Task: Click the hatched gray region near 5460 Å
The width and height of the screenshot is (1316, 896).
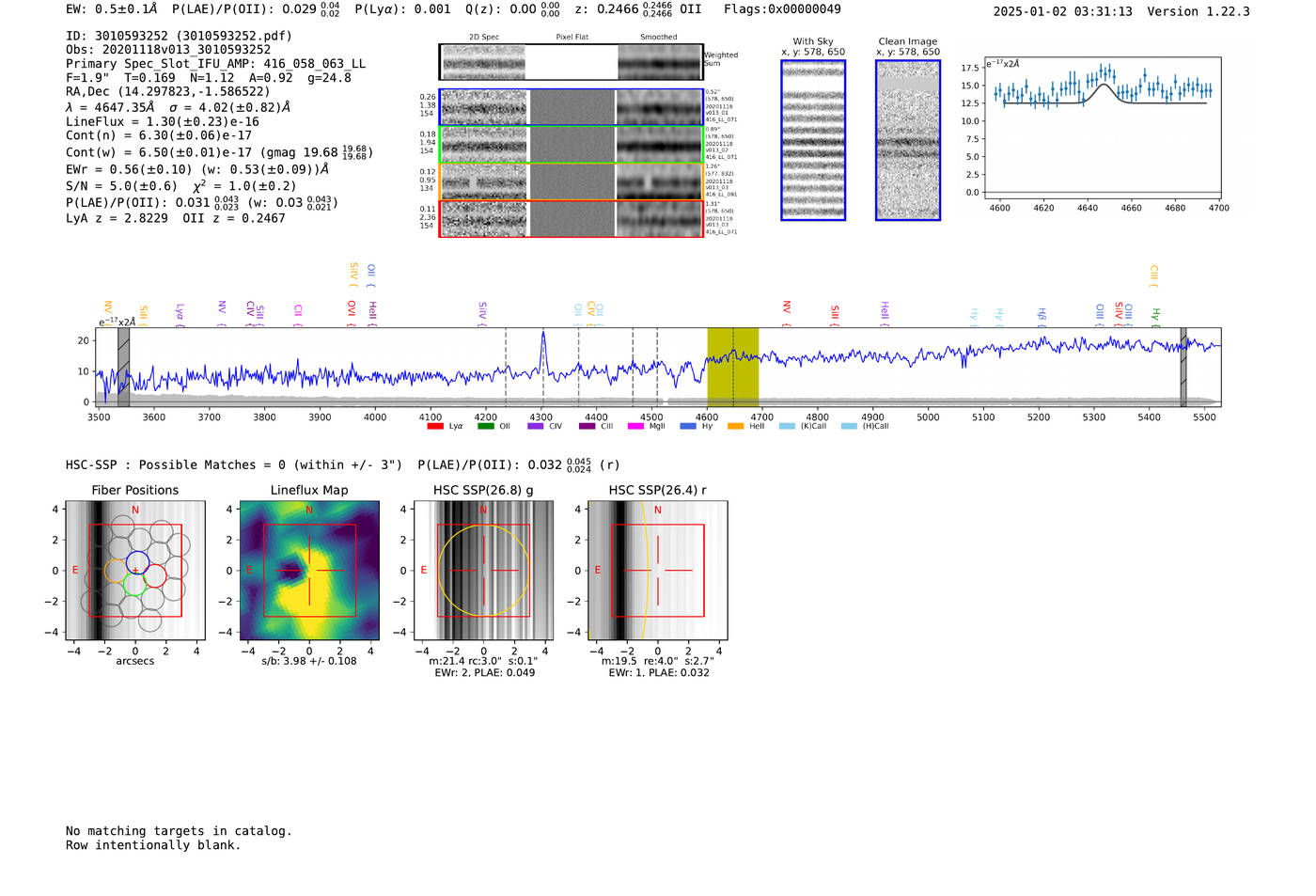Action: click(x=1183, y=368)
